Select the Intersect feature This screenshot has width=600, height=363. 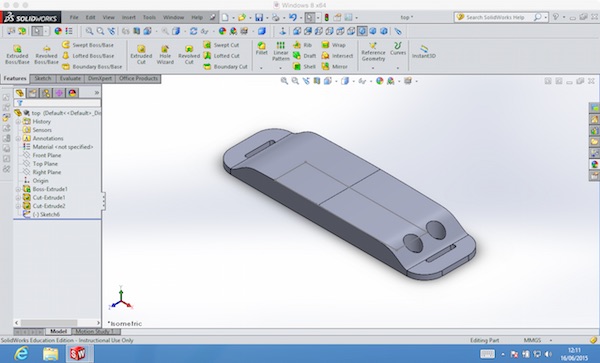coord(337,56)
